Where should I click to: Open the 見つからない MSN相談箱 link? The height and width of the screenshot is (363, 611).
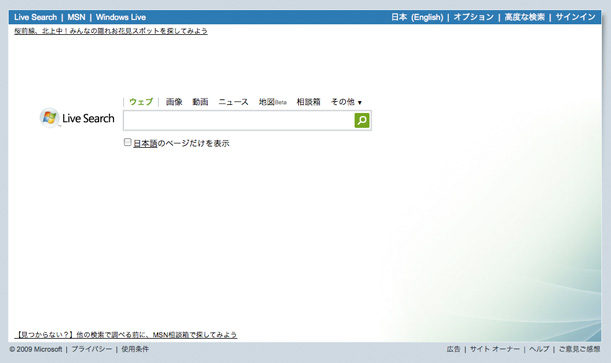click(x=125, y=335)
